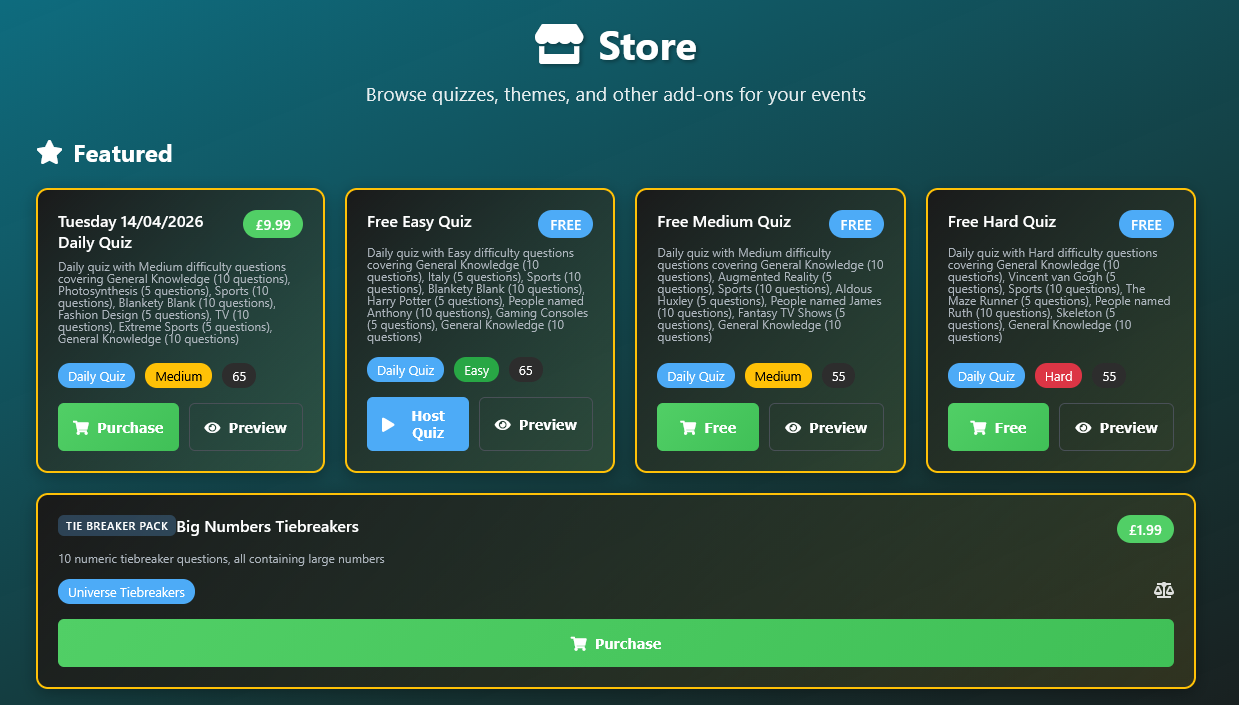Preview the Free Medium Quiz
This screenshot has width=1239, height=705.
click(x=826, y=427)
